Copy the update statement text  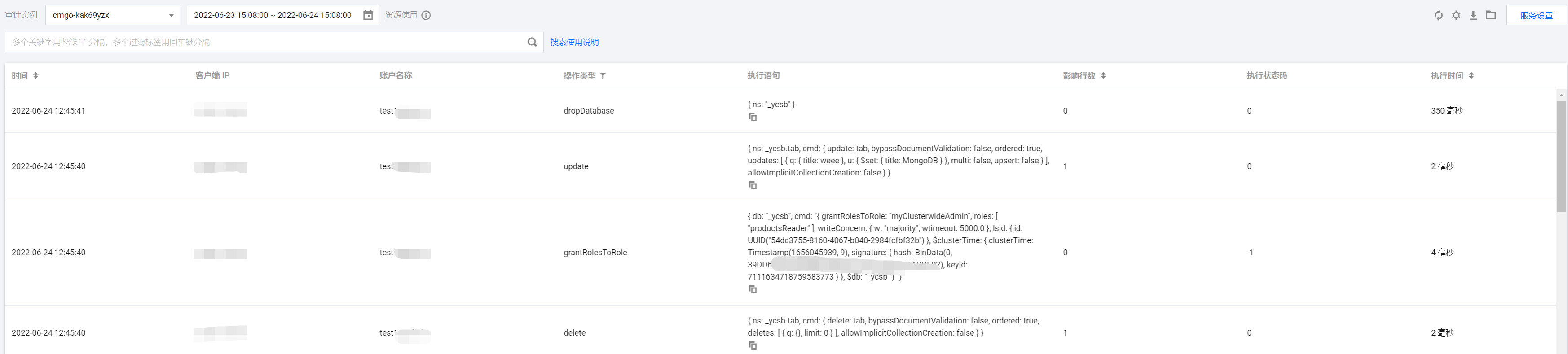(x=753, y=185)
